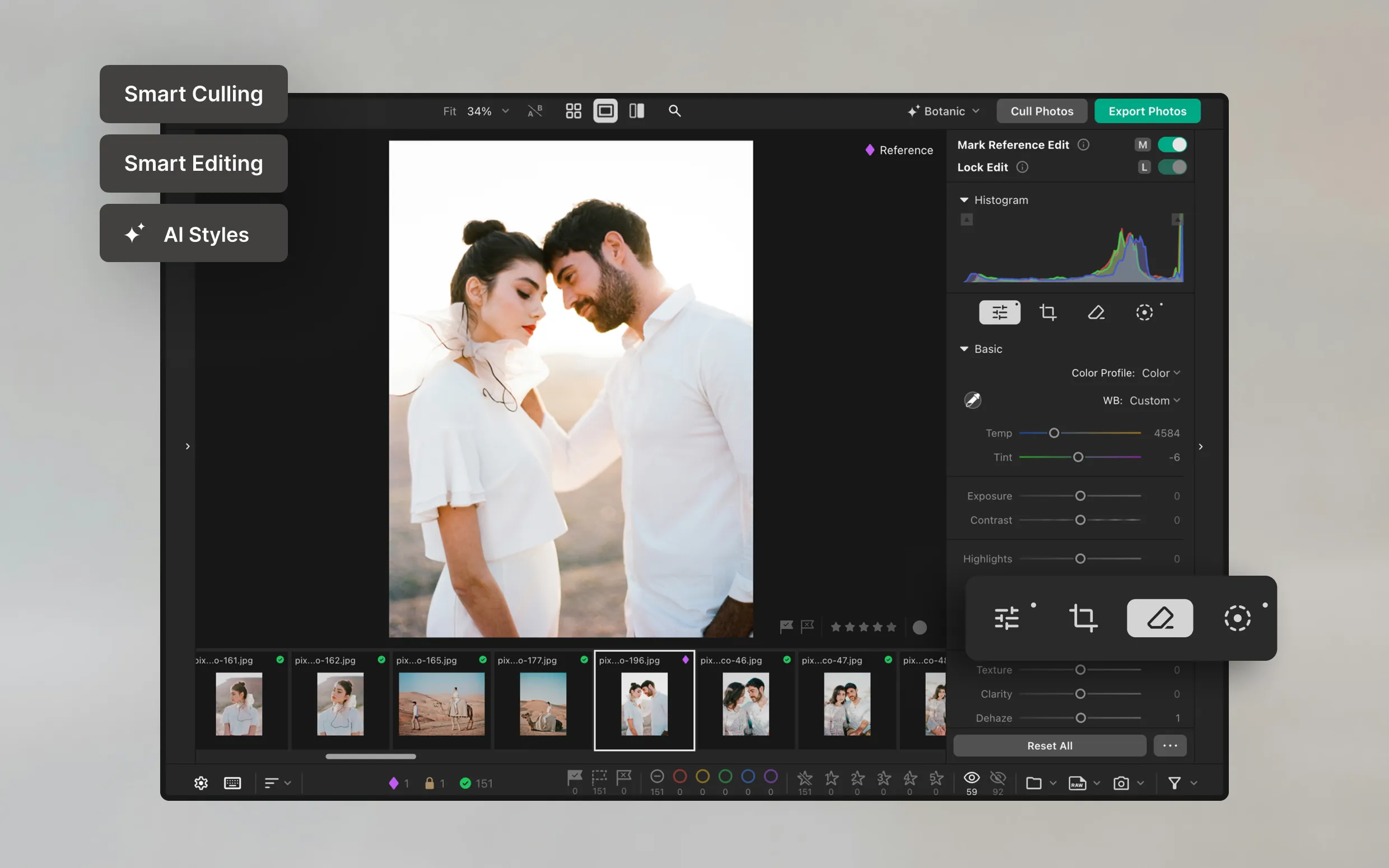Click info icon beside Mark Reference Edit

pos(1083,144)
